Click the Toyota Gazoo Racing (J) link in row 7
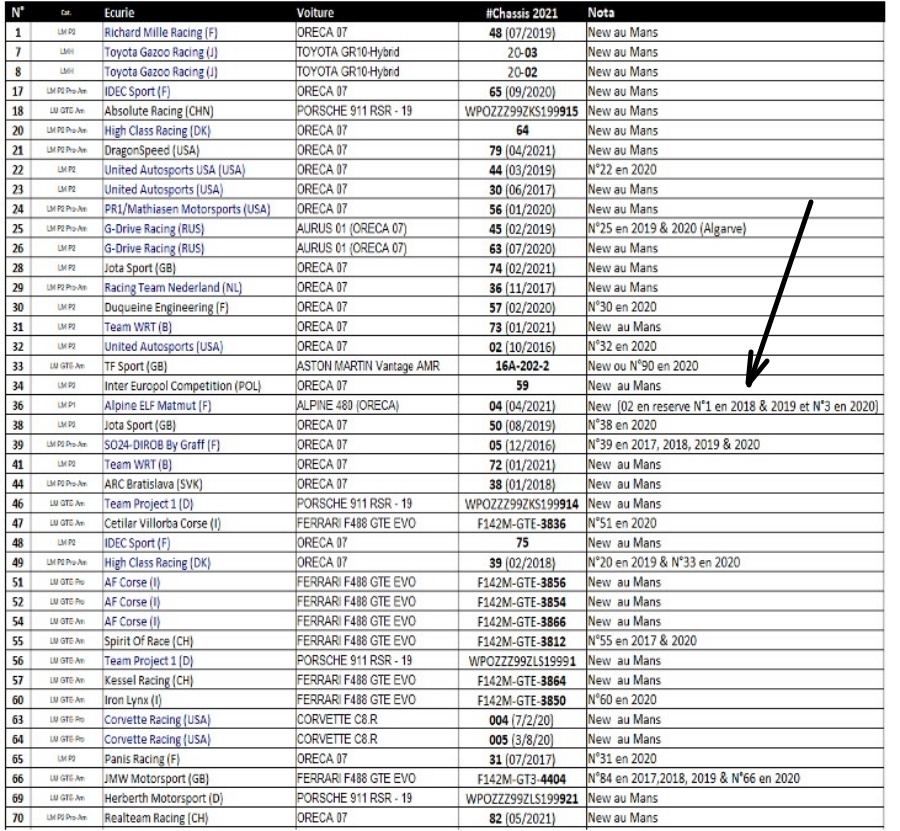 [x=161, y=52]
